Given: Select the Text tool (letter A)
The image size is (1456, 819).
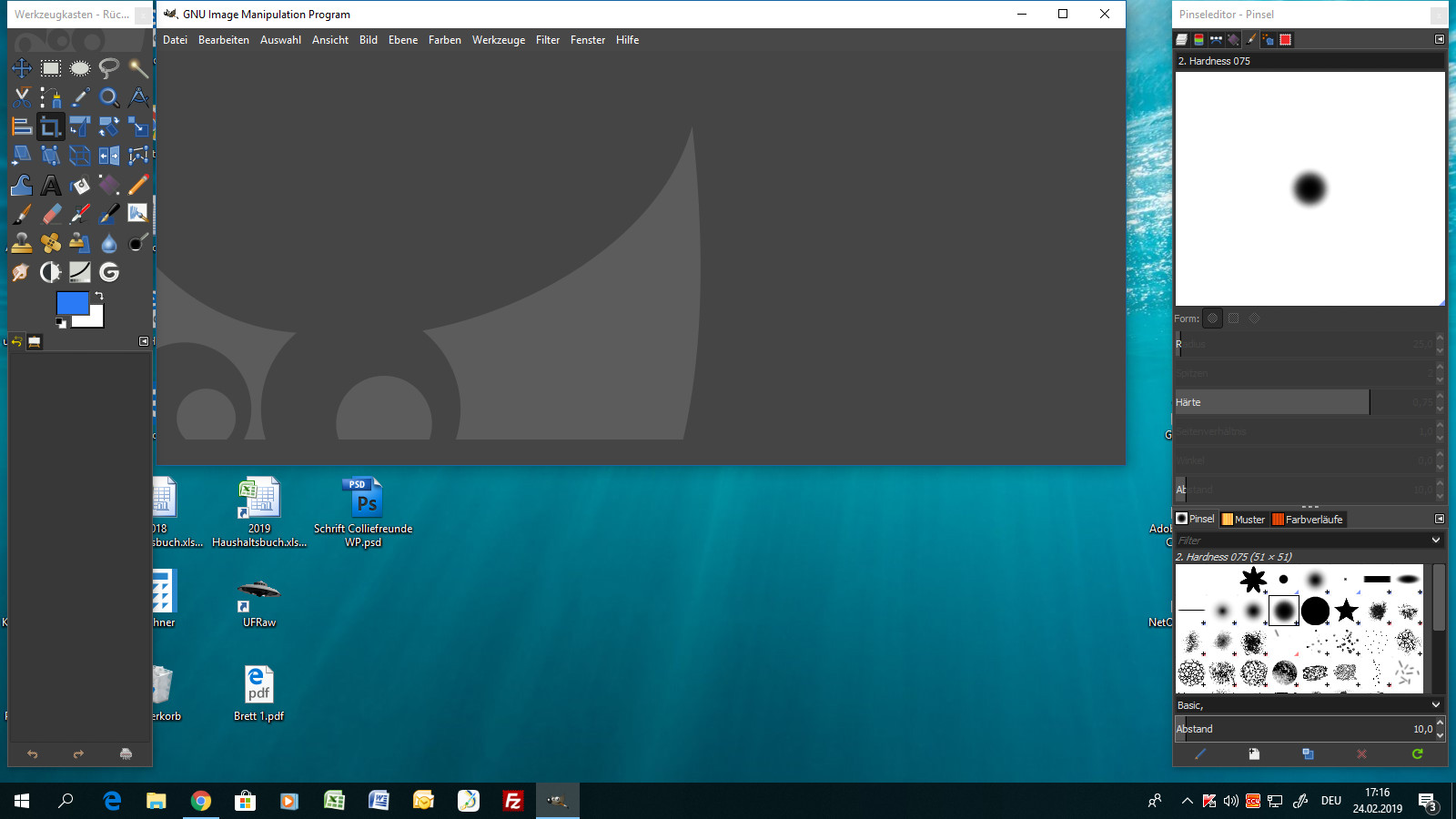Looking at the screenshot, I should point(51,186).
